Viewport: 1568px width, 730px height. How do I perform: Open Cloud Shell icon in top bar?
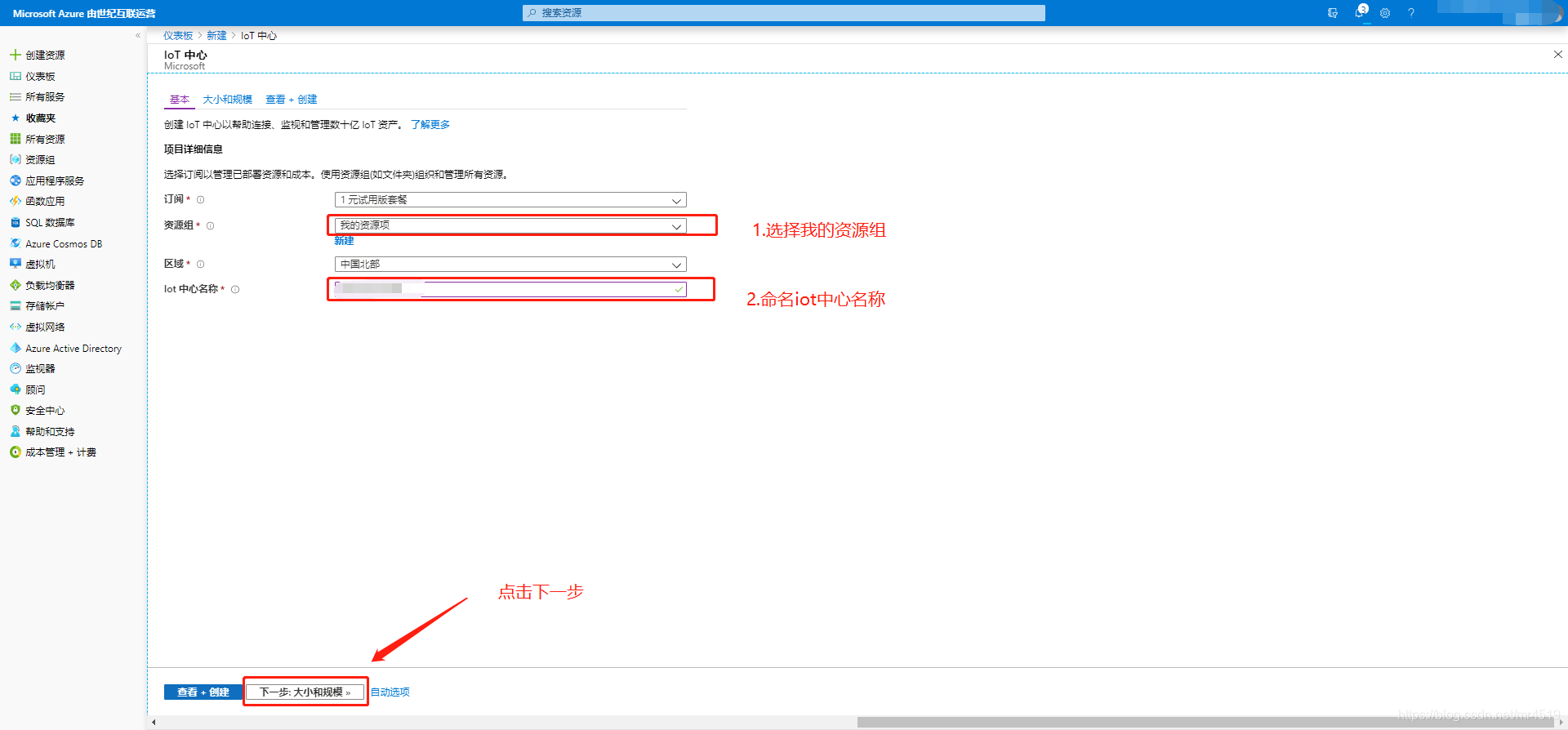(x=1333, y=13)
